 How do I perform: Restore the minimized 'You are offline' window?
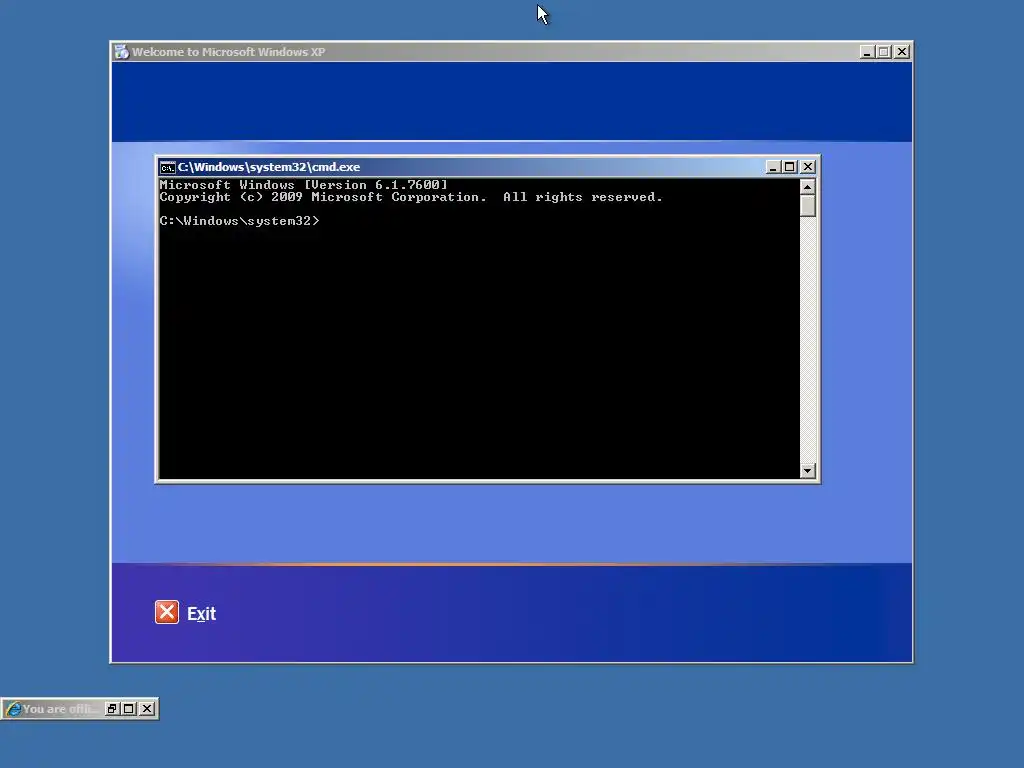point(112,709)
